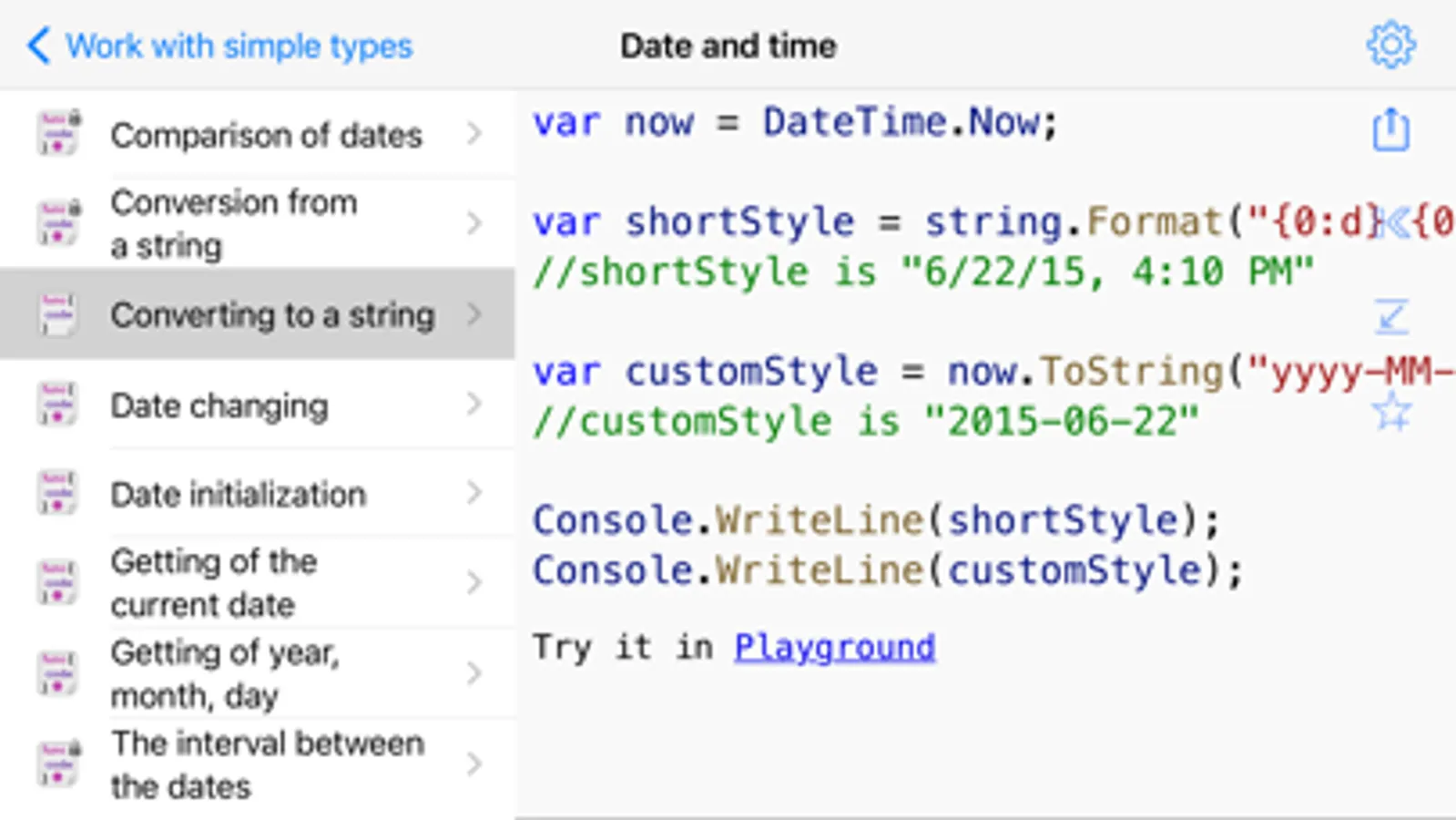Image resolution: width=1456 pixels, height=820 pixels.
Task: Click the icon beside Date initialization
Action: coord(57,493)
